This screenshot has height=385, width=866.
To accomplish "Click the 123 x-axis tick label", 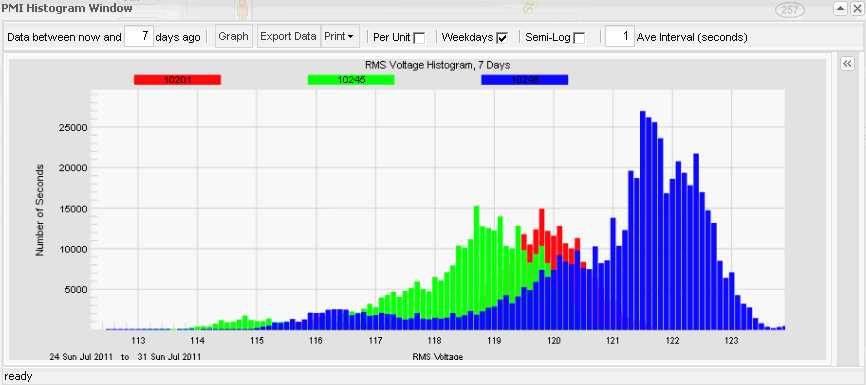I will [731, 341].
